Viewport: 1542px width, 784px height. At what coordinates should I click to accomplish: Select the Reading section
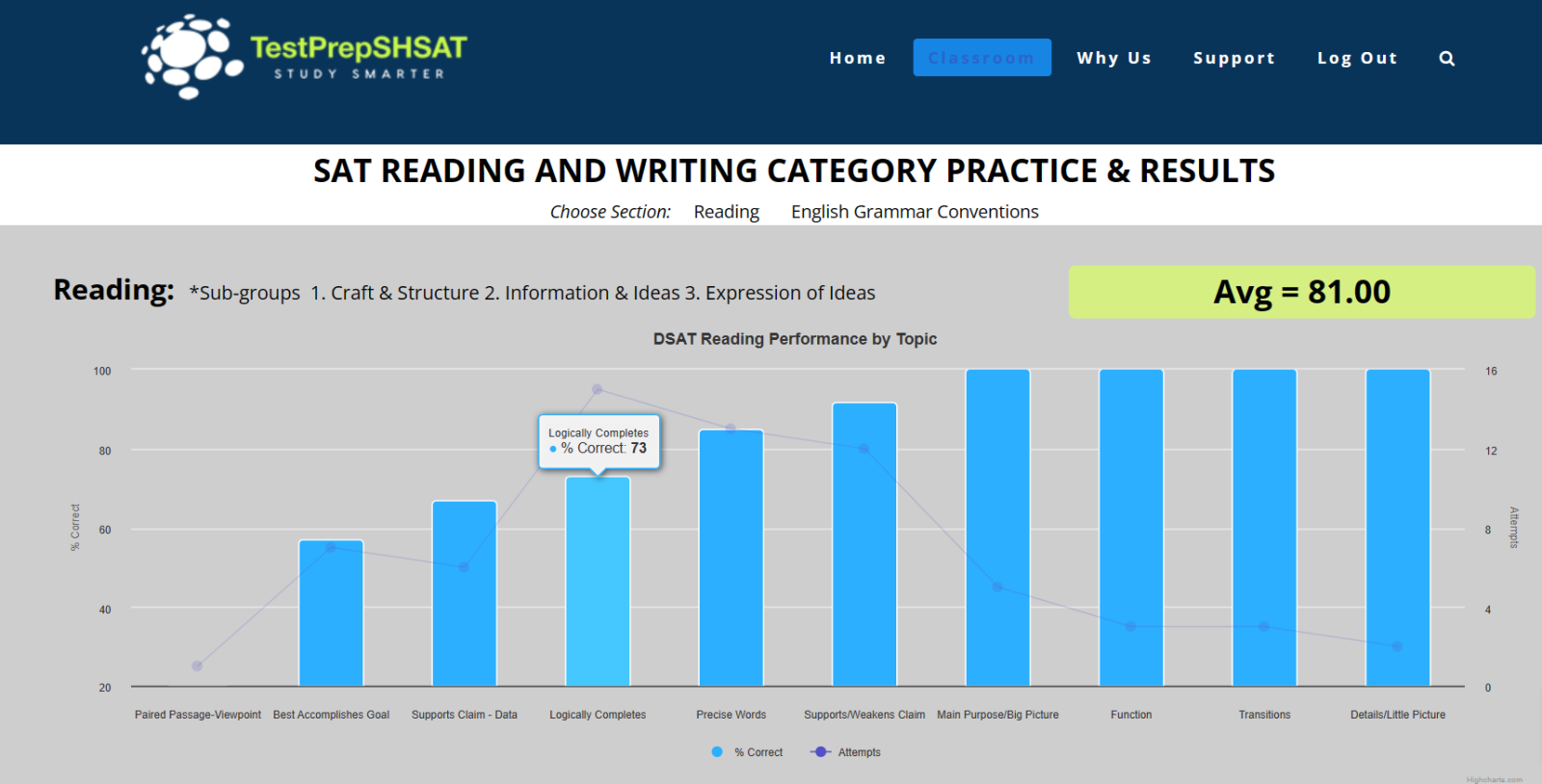pos(726,212)
